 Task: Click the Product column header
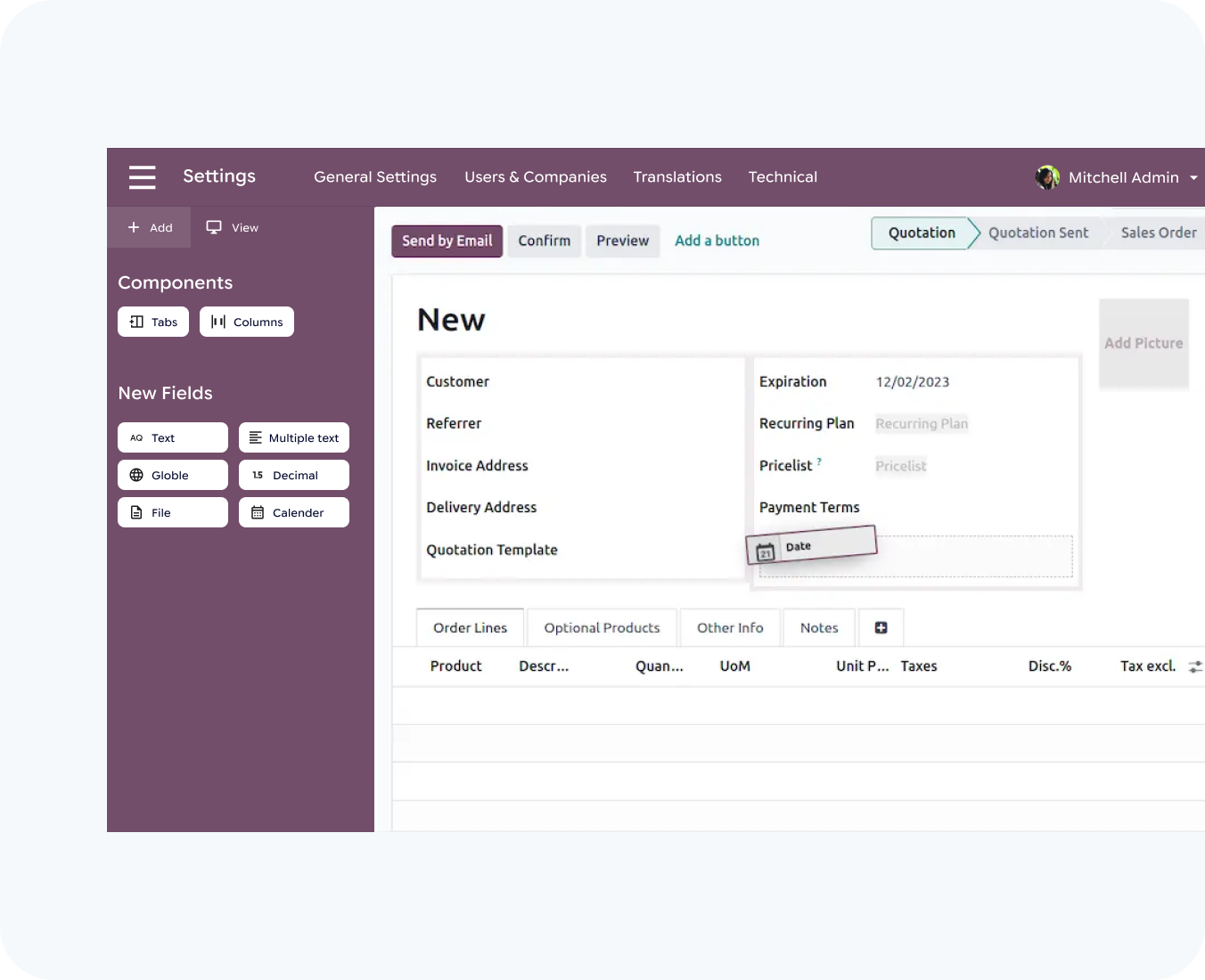(x=455, y=666)
